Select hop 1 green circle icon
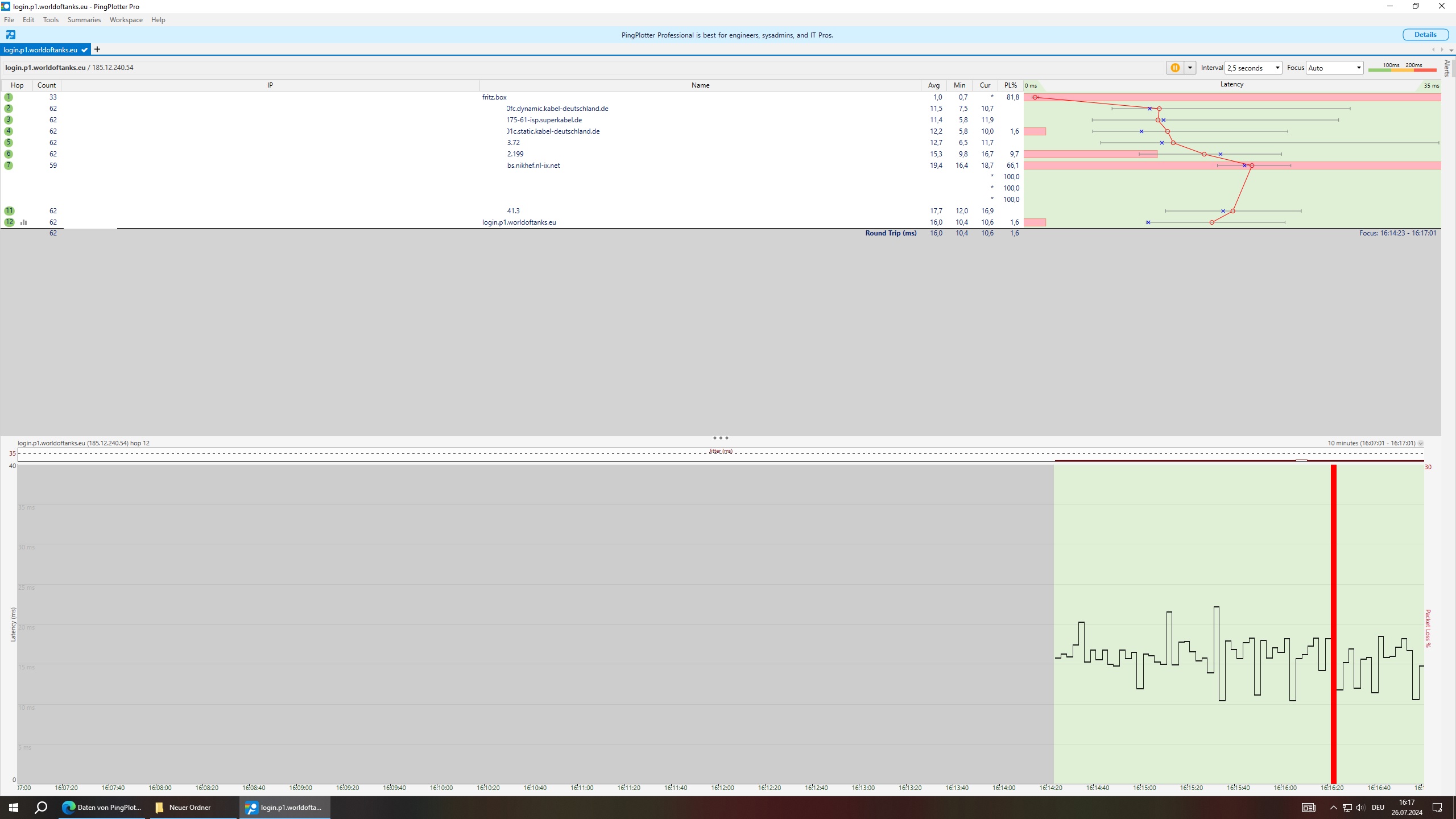Image resolution: width=1456 pixels, height=819 pixels. [9, 97]
